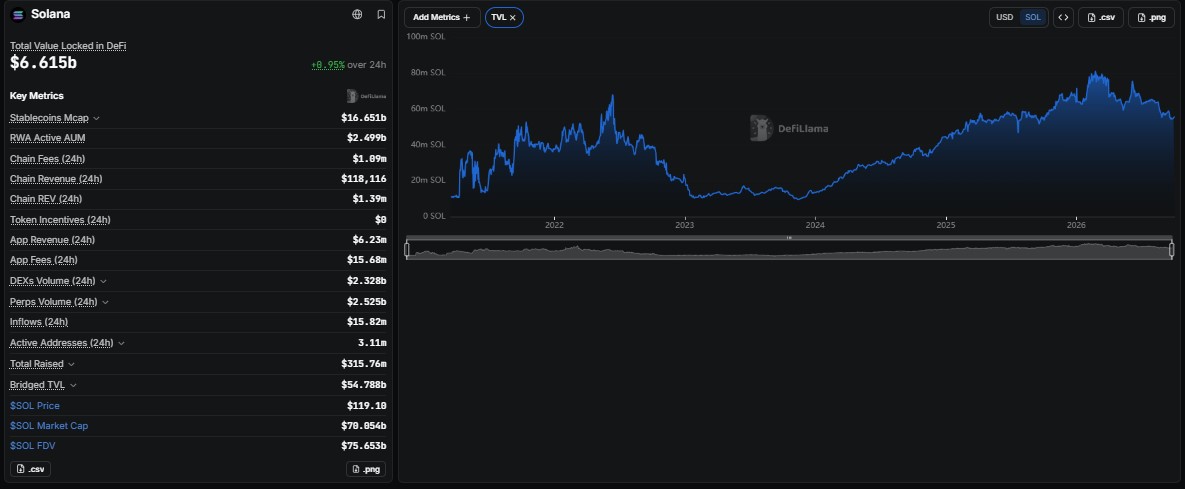
Task: Click the Inflows (24h) label
Action: tap(39, 322)
